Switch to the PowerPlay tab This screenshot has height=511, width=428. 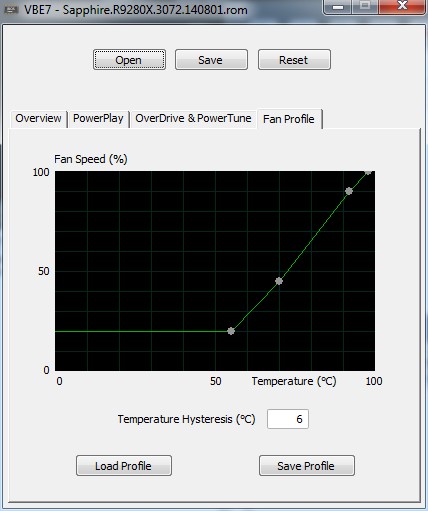coord(98,118)
